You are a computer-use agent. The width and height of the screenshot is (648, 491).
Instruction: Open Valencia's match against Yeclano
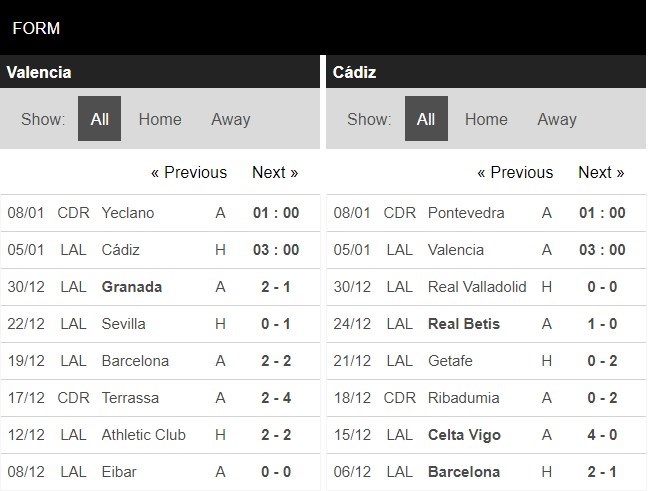(160, 213)
